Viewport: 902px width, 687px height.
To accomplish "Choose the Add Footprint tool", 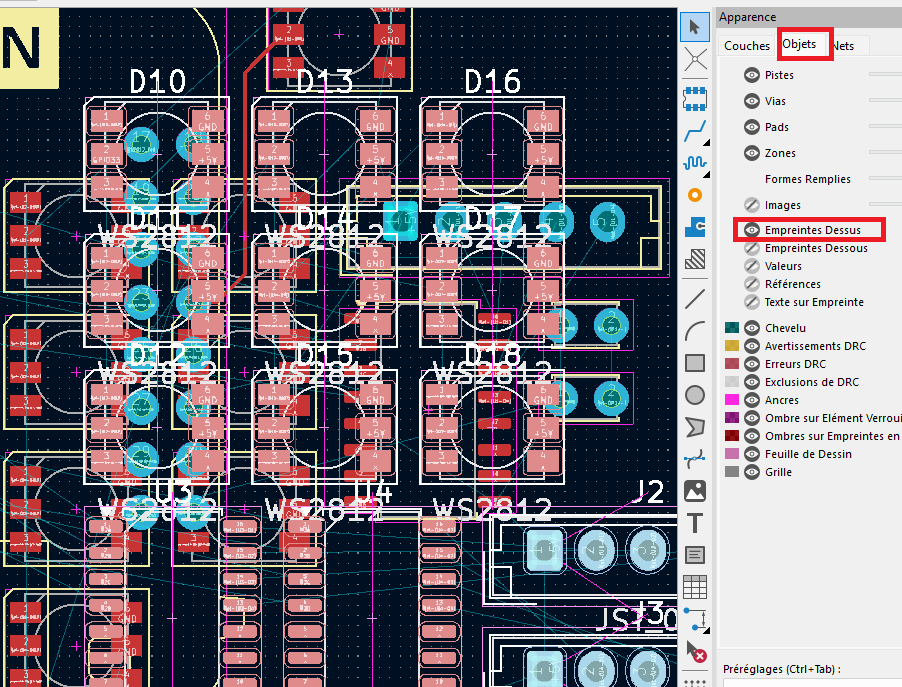I will click(695, 98).
